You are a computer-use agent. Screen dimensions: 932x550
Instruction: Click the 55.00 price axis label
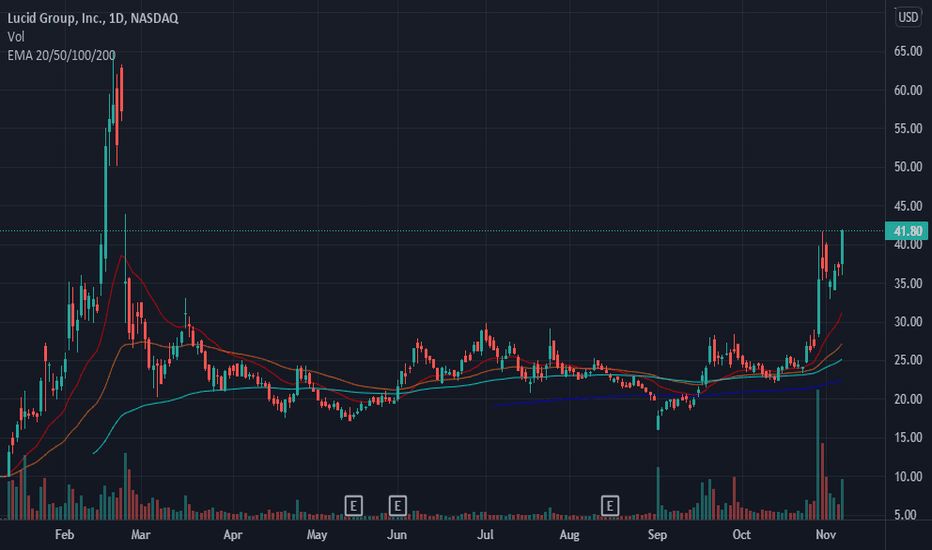(x=908, y=129)
